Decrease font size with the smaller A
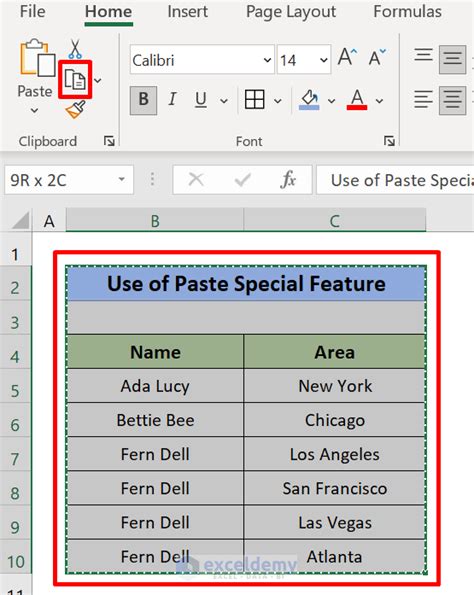This screenshot has height=595, width=474. pos(377,57)
